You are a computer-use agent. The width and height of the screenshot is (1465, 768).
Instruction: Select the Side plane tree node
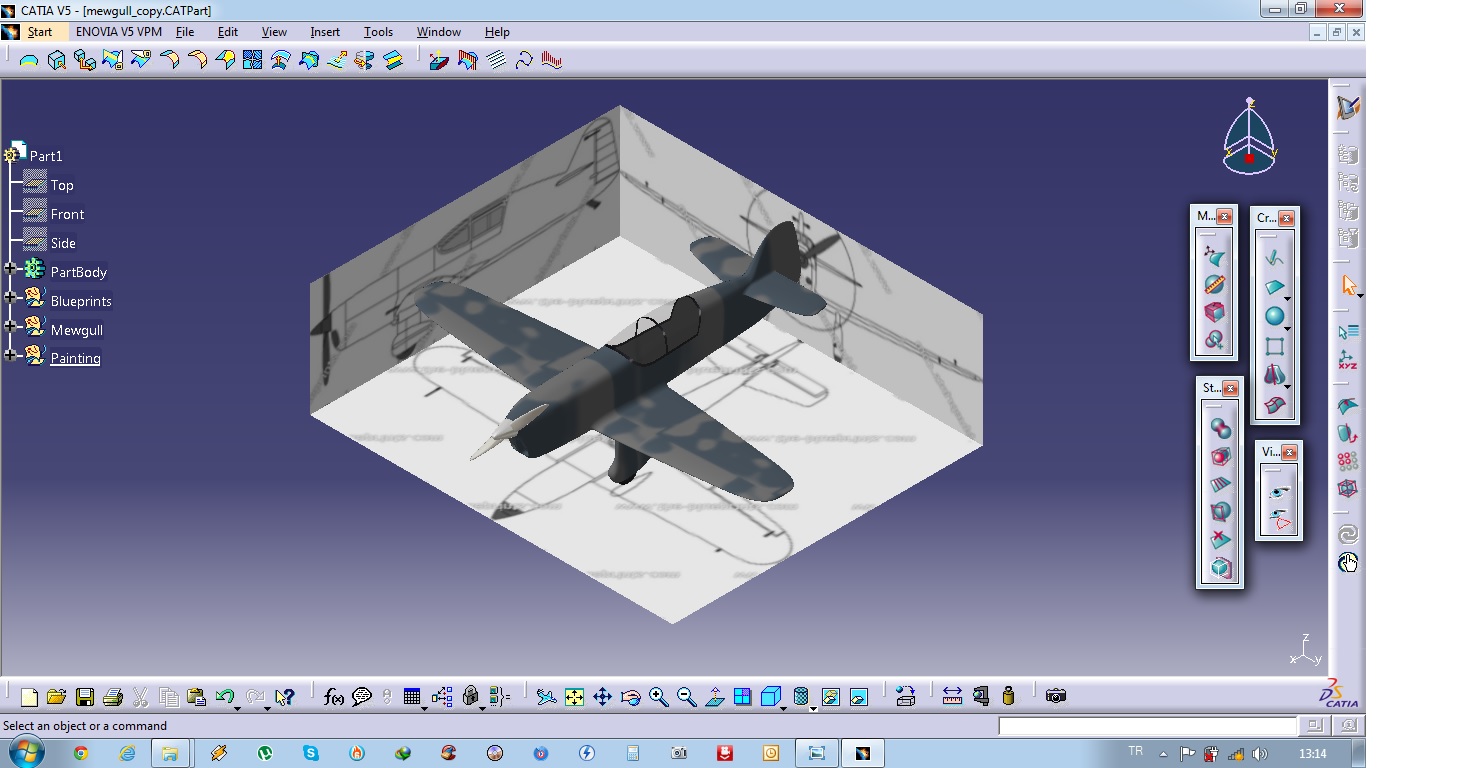click(x=63, y=243)
